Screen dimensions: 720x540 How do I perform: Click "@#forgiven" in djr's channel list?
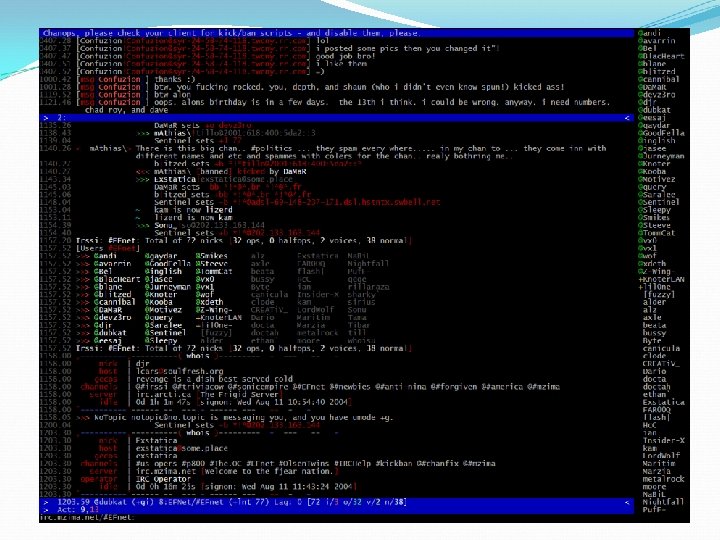tap(454, 387)
